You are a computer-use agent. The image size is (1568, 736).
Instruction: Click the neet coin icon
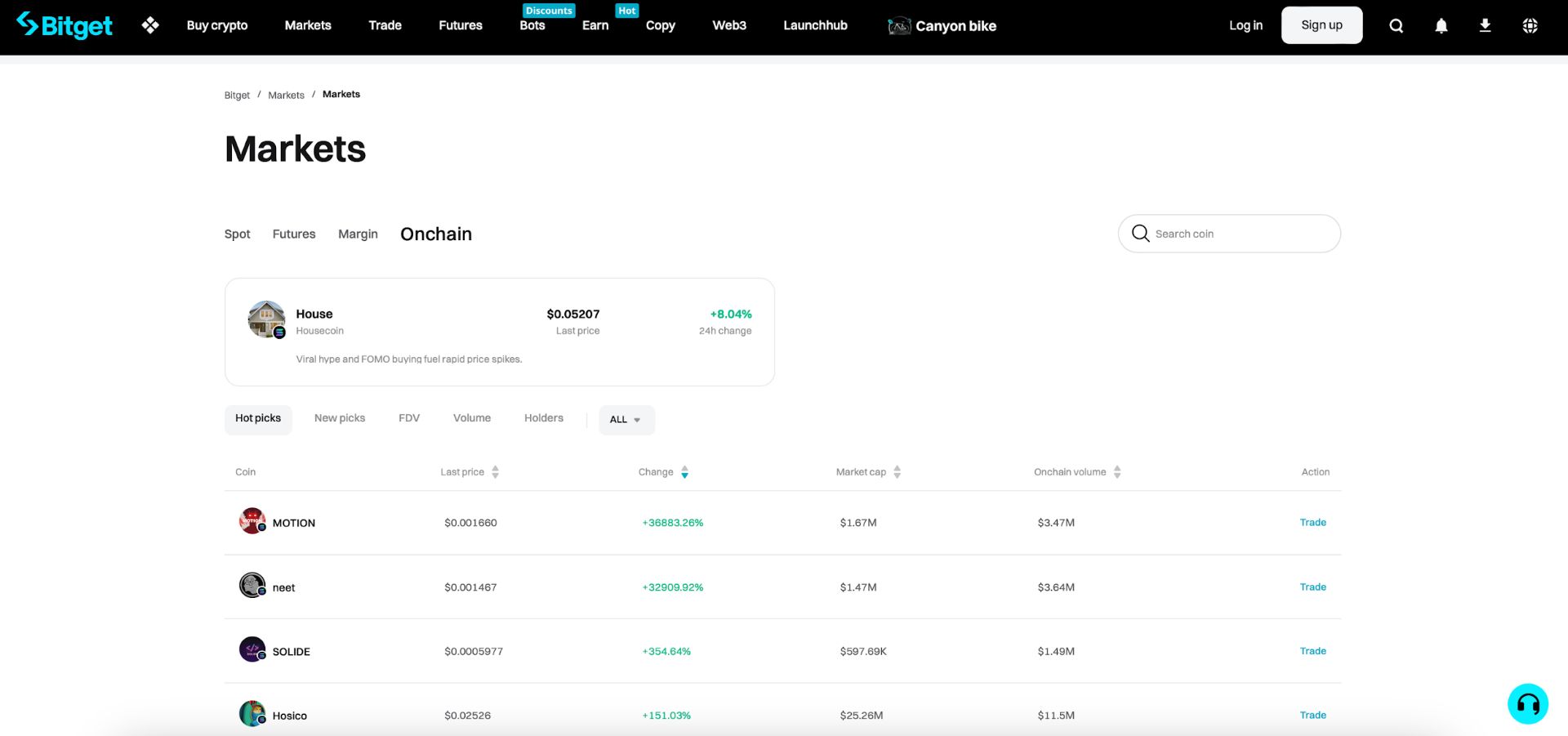252,585
